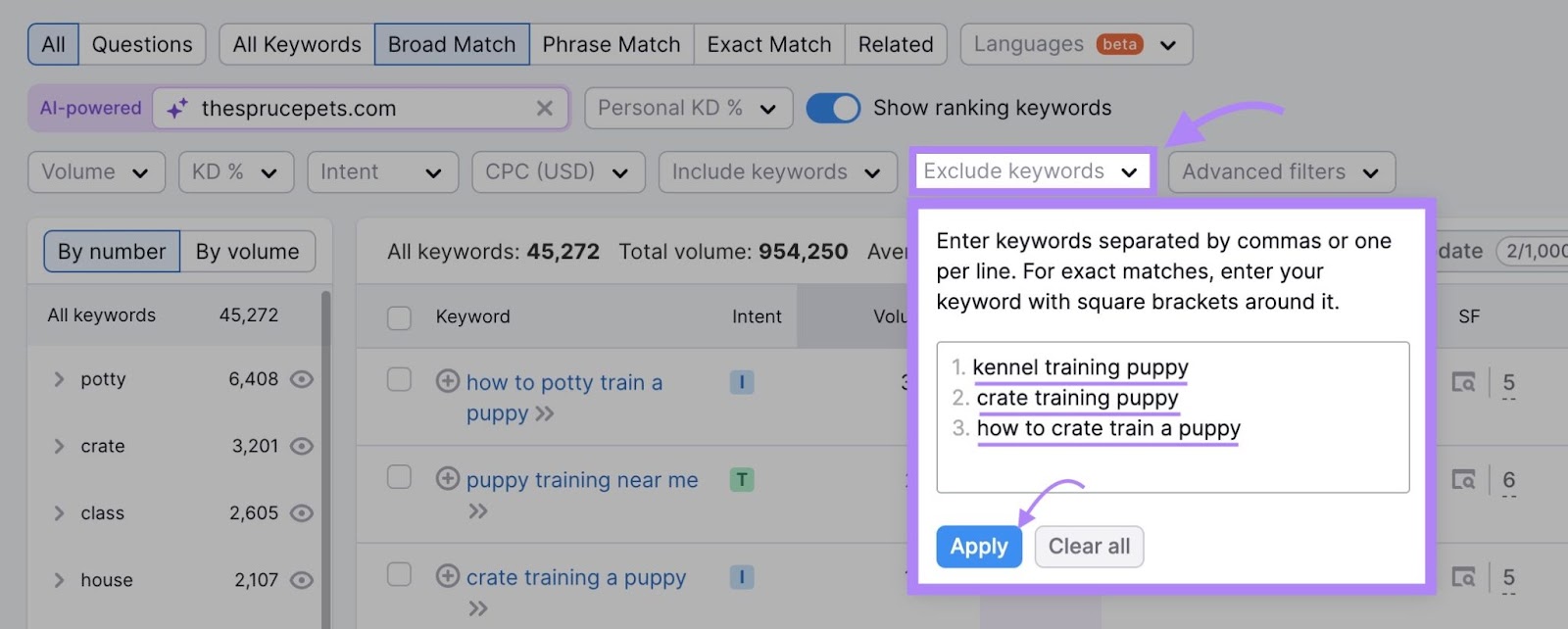Open the Advanced filters dropdown

point(1281,172)
